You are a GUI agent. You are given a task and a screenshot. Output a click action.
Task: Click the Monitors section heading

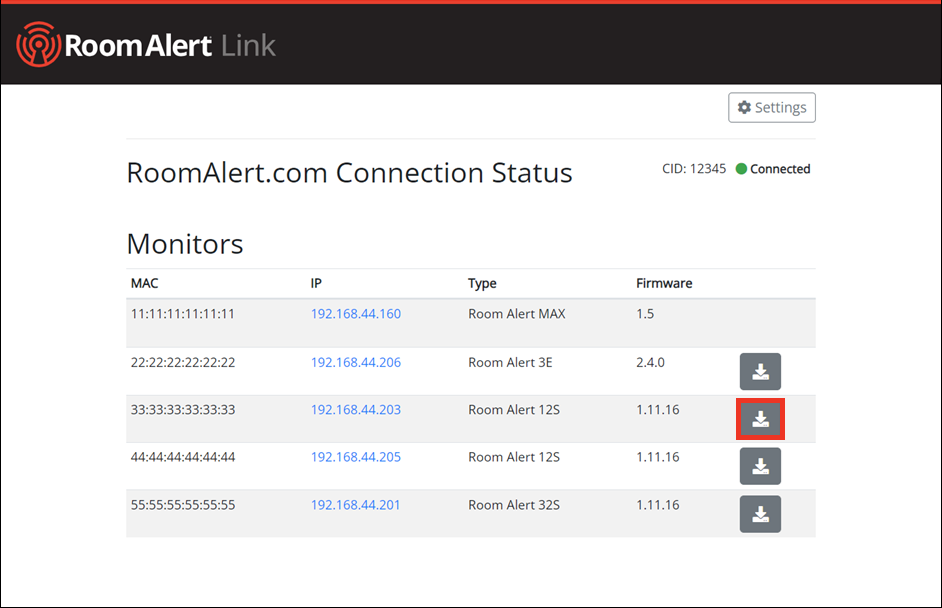point(185,244)
